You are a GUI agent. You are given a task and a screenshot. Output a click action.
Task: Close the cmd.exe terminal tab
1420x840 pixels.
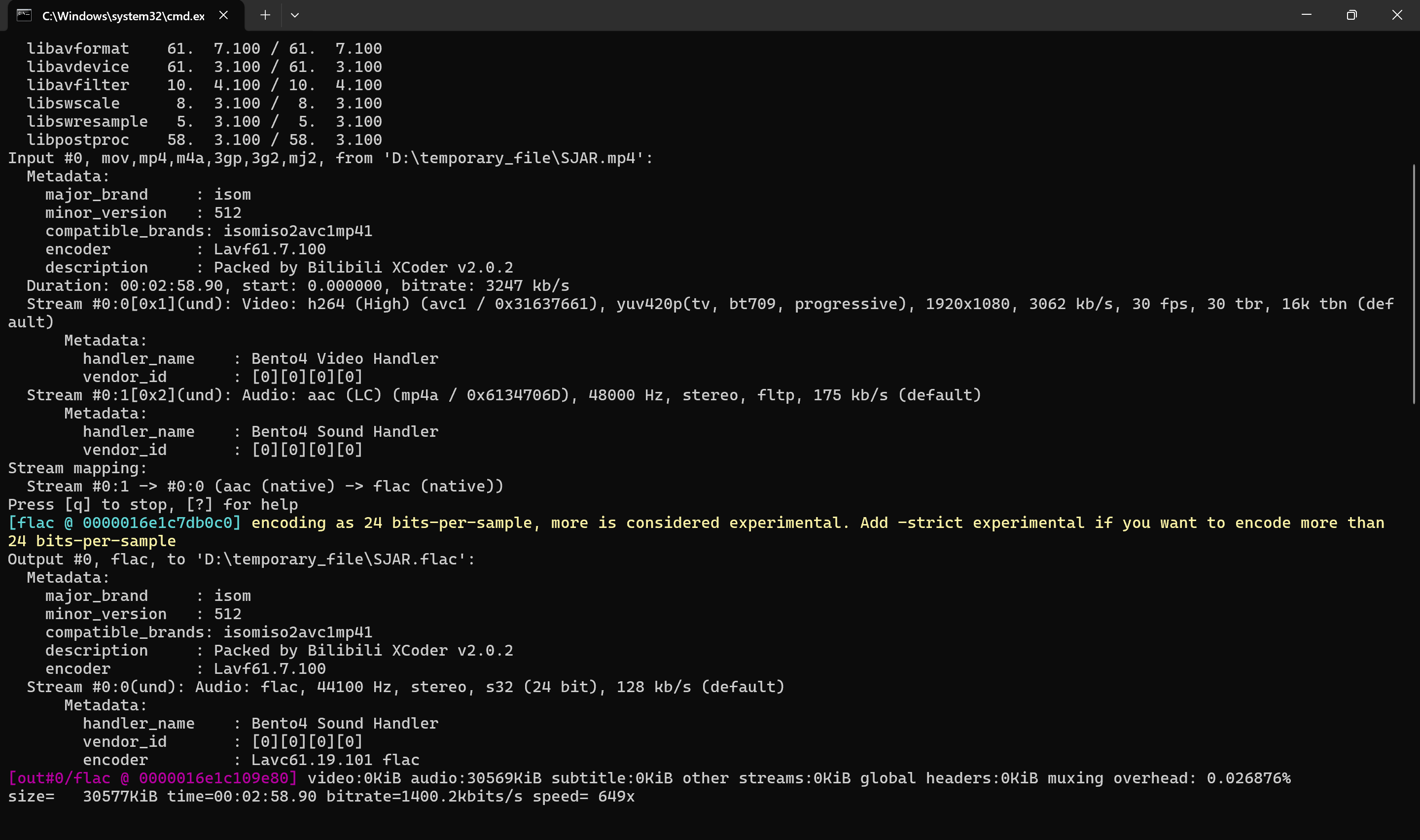tap(223, 15)
